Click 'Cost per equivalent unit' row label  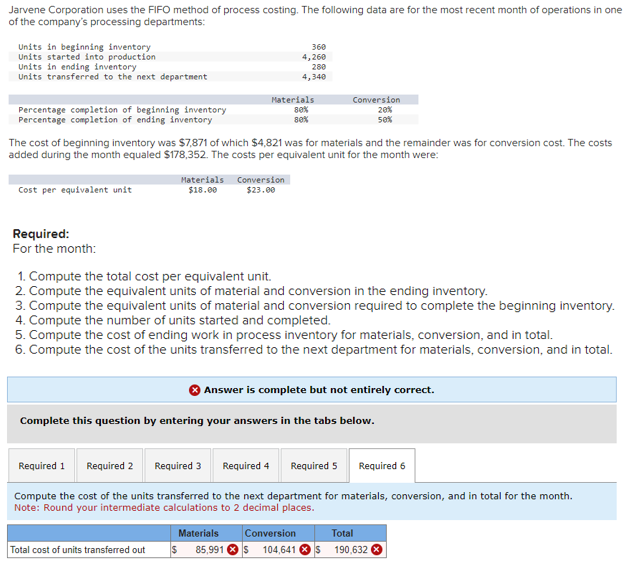[x=75, y=190]
